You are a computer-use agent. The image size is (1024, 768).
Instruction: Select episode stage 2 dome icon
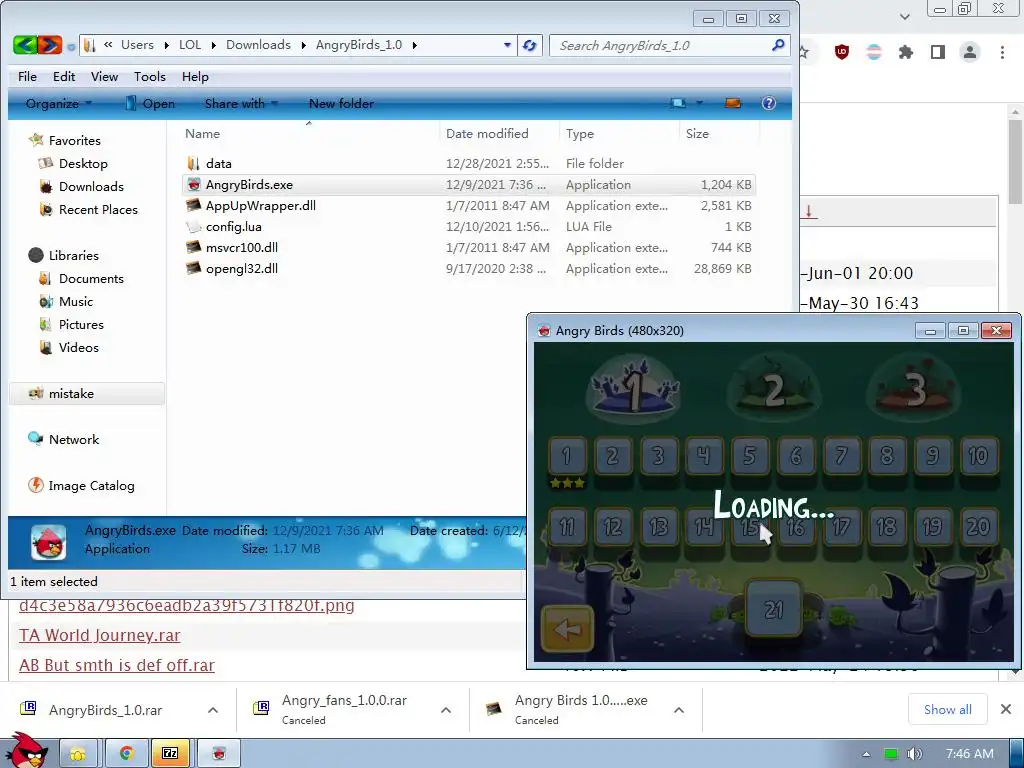[x=774, y=389]
